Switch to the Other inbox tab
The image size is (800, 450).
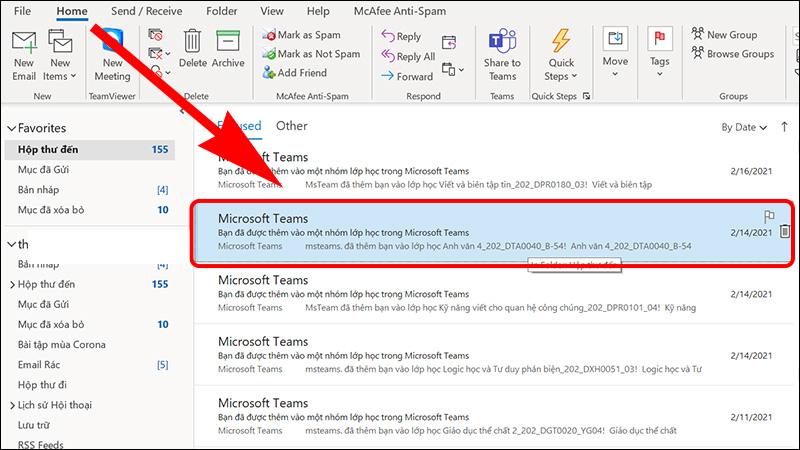(291, 126)
